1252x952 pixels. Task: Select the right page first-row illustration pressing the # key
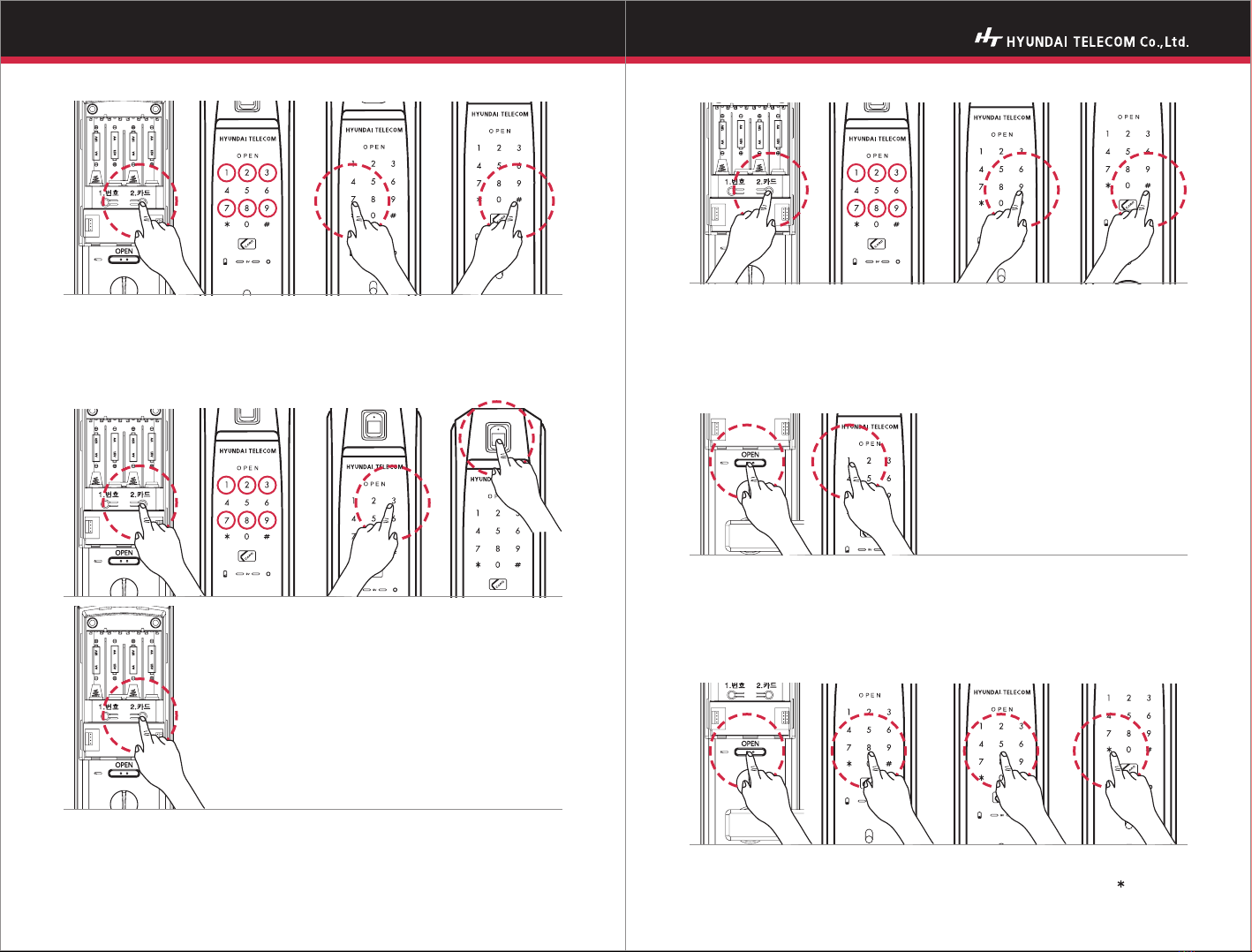[1134, 193]
